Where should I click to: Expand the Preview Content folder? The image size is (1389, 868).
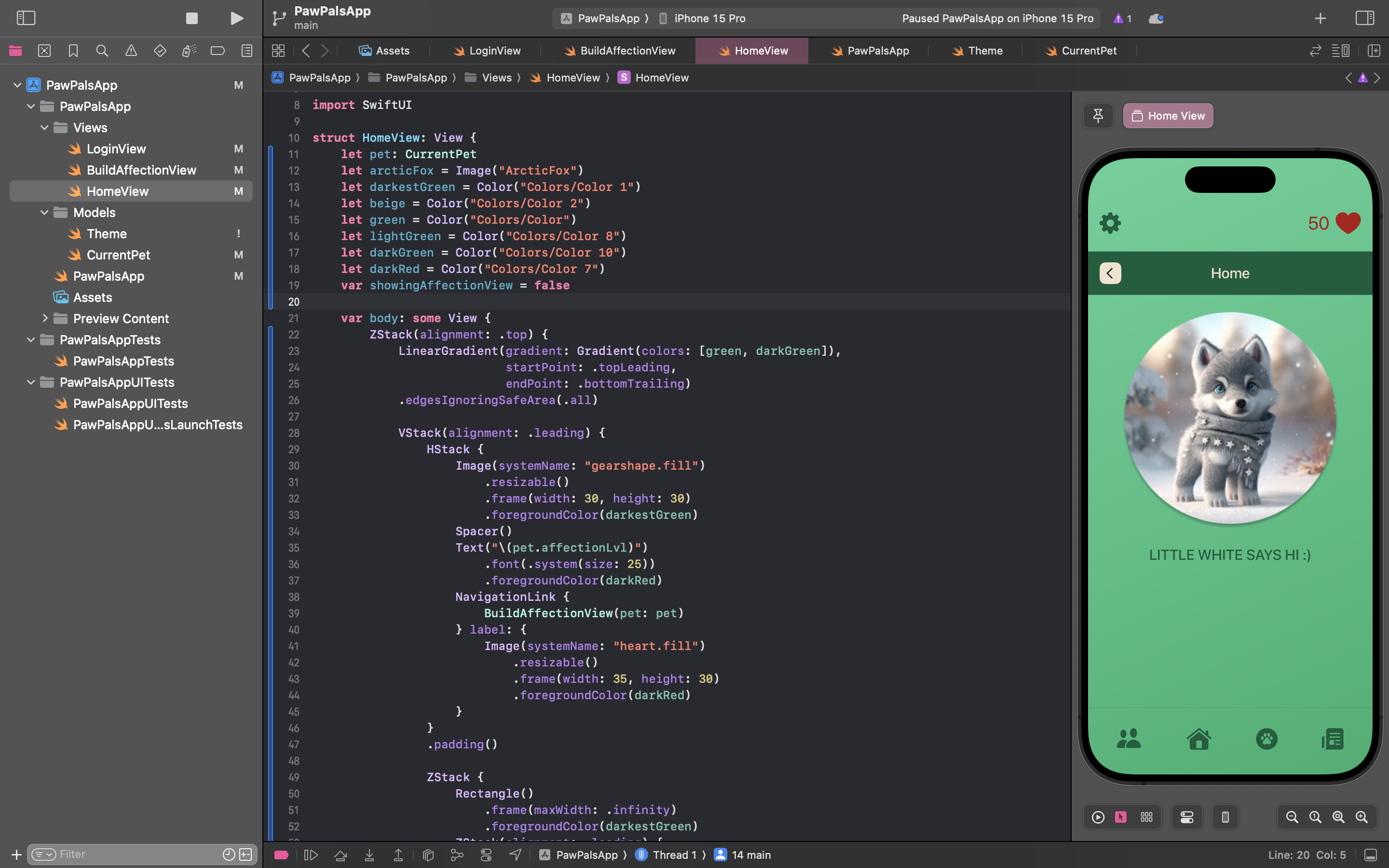44,319
